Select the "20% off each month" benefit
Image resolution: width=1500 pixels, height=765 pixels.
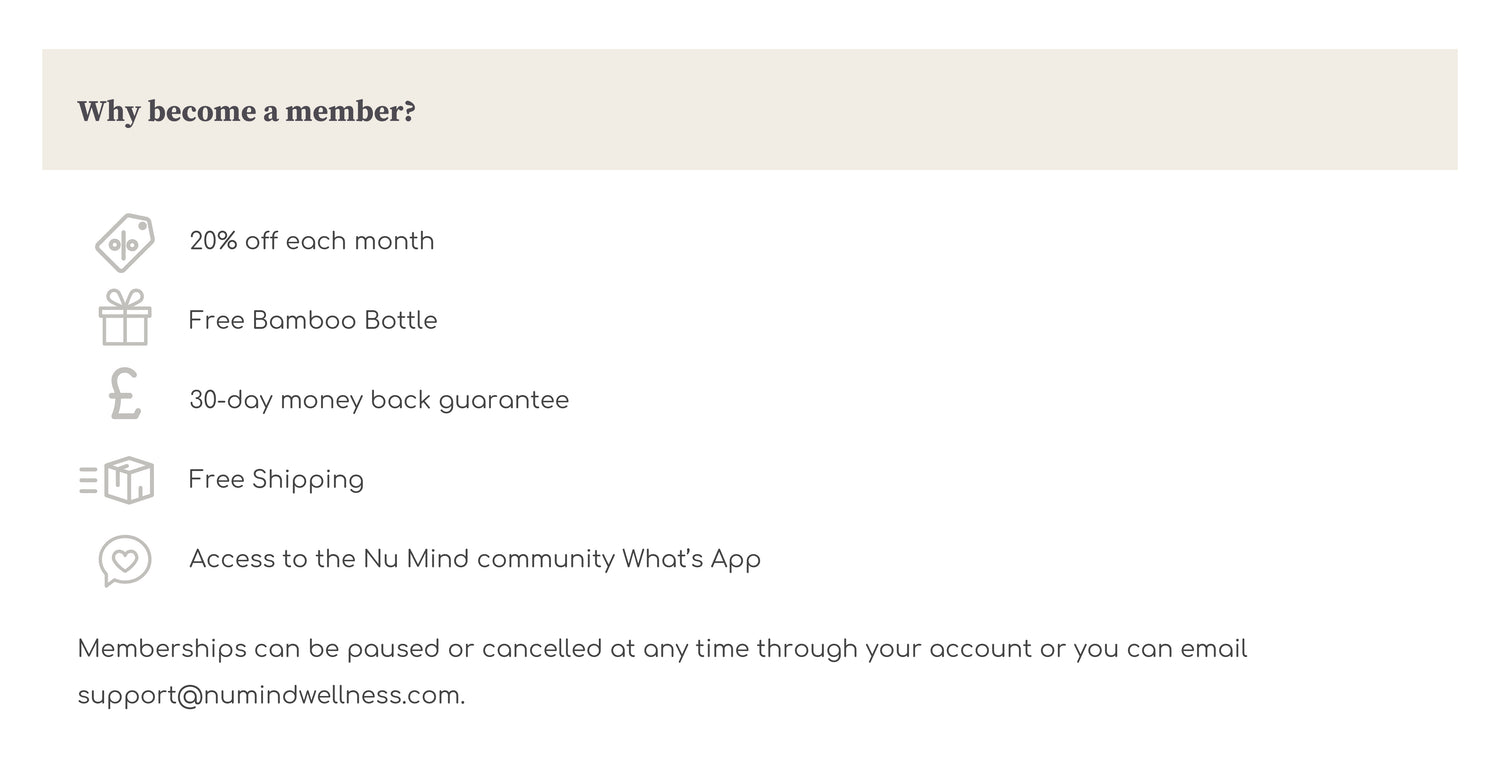pyautogui.click(x=311, y=241)
